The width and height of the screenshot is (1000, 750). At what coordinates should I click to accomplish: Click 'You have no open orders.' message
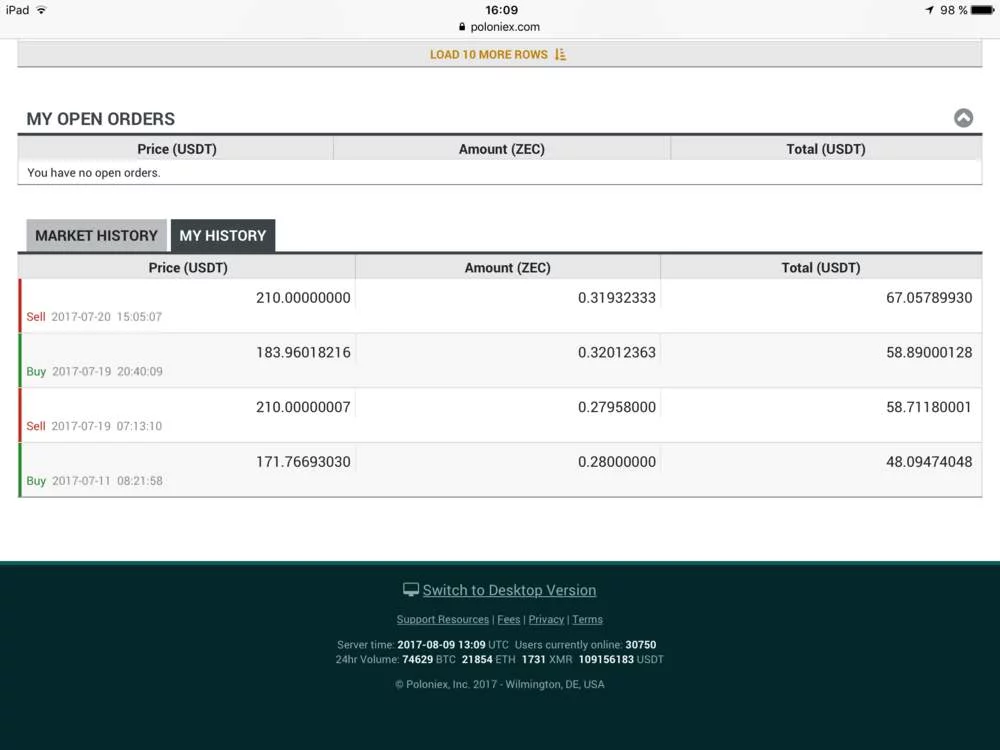[x=94, y=173]
